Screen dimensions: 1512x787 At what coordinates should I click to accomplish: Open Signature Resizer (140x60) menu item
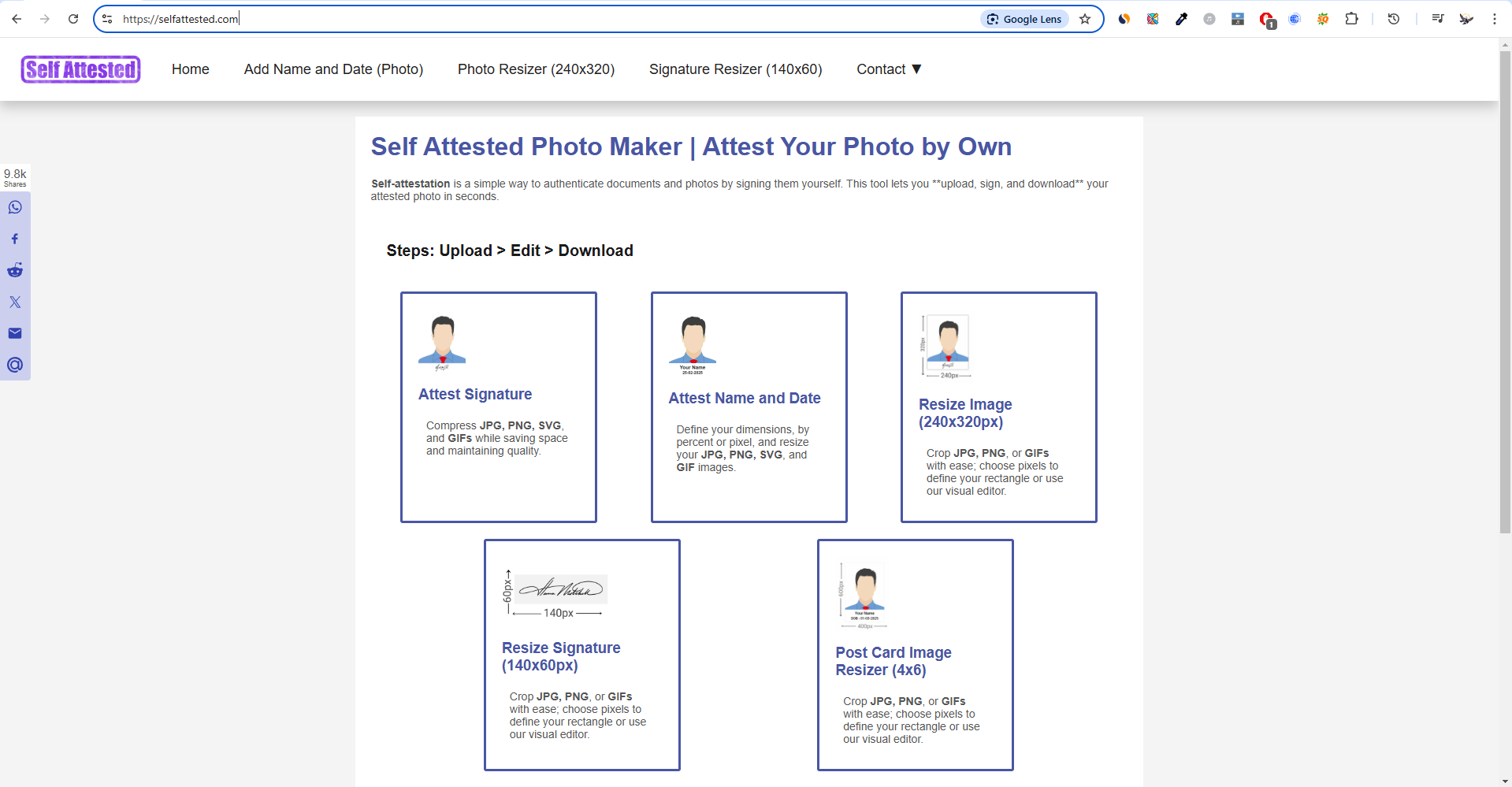pyautogui.click(x=735, y=69)
